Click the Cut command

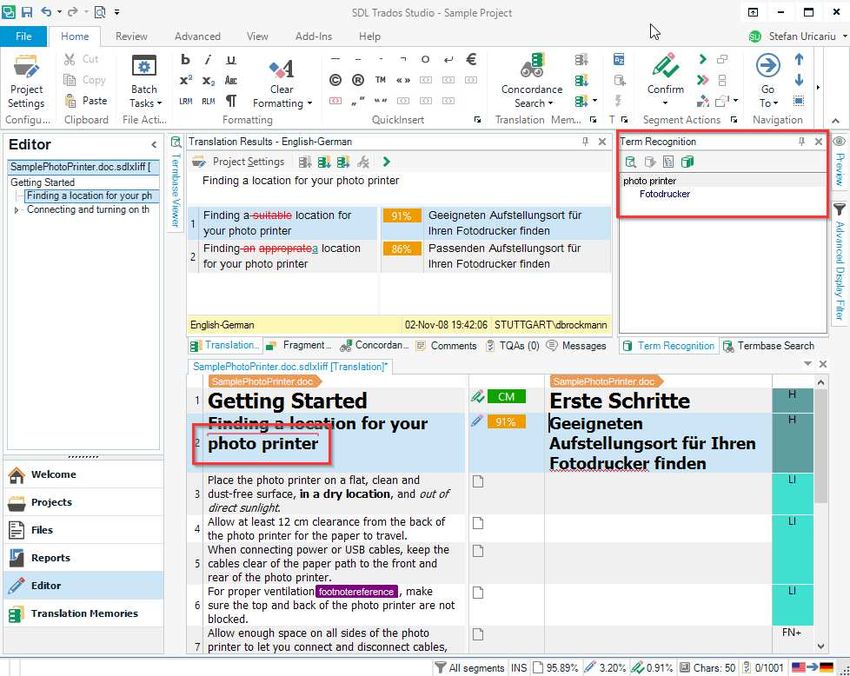pos(81,59)
